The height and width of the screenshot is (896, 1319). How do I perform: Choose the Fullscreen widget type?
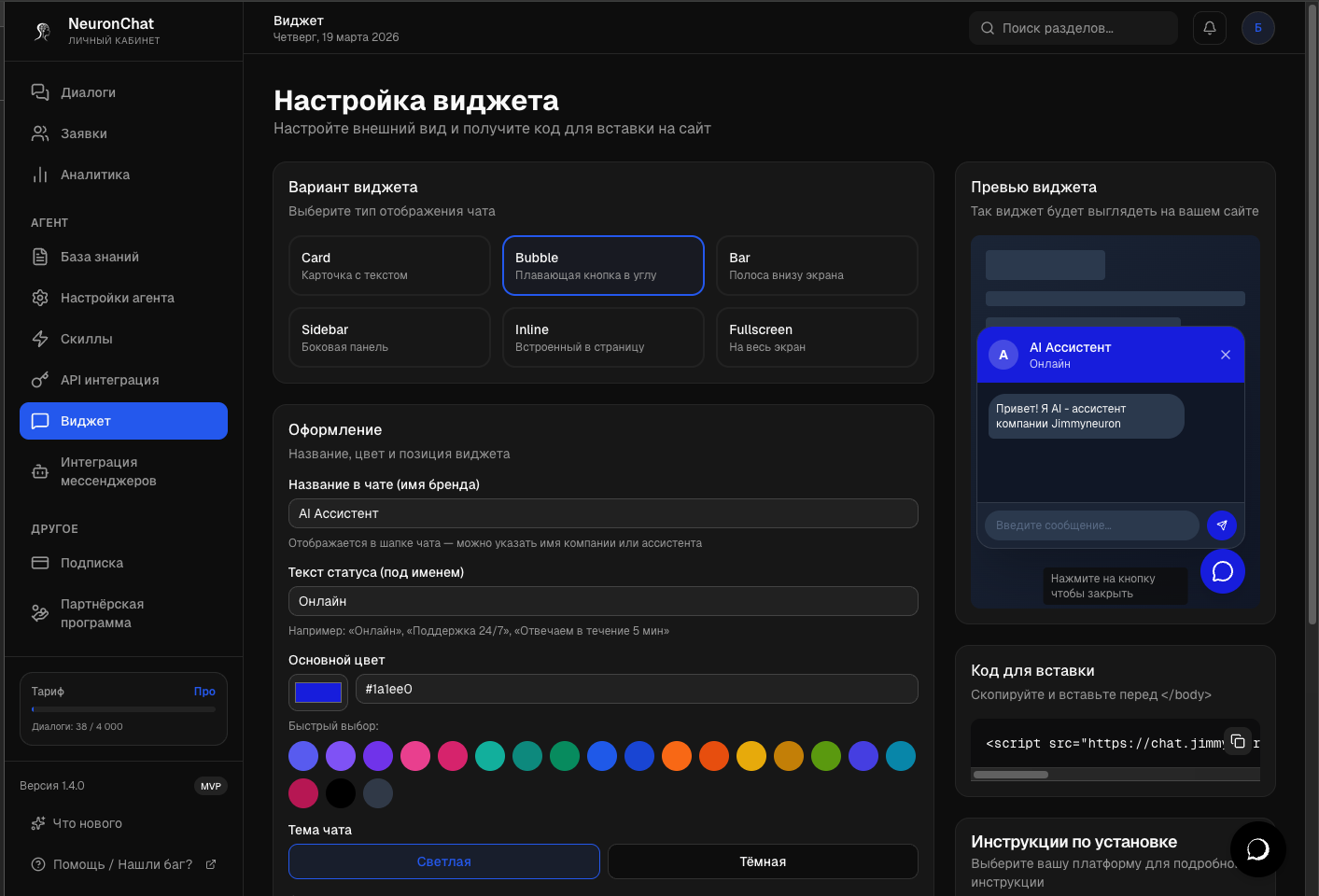(x=816, y=337)
